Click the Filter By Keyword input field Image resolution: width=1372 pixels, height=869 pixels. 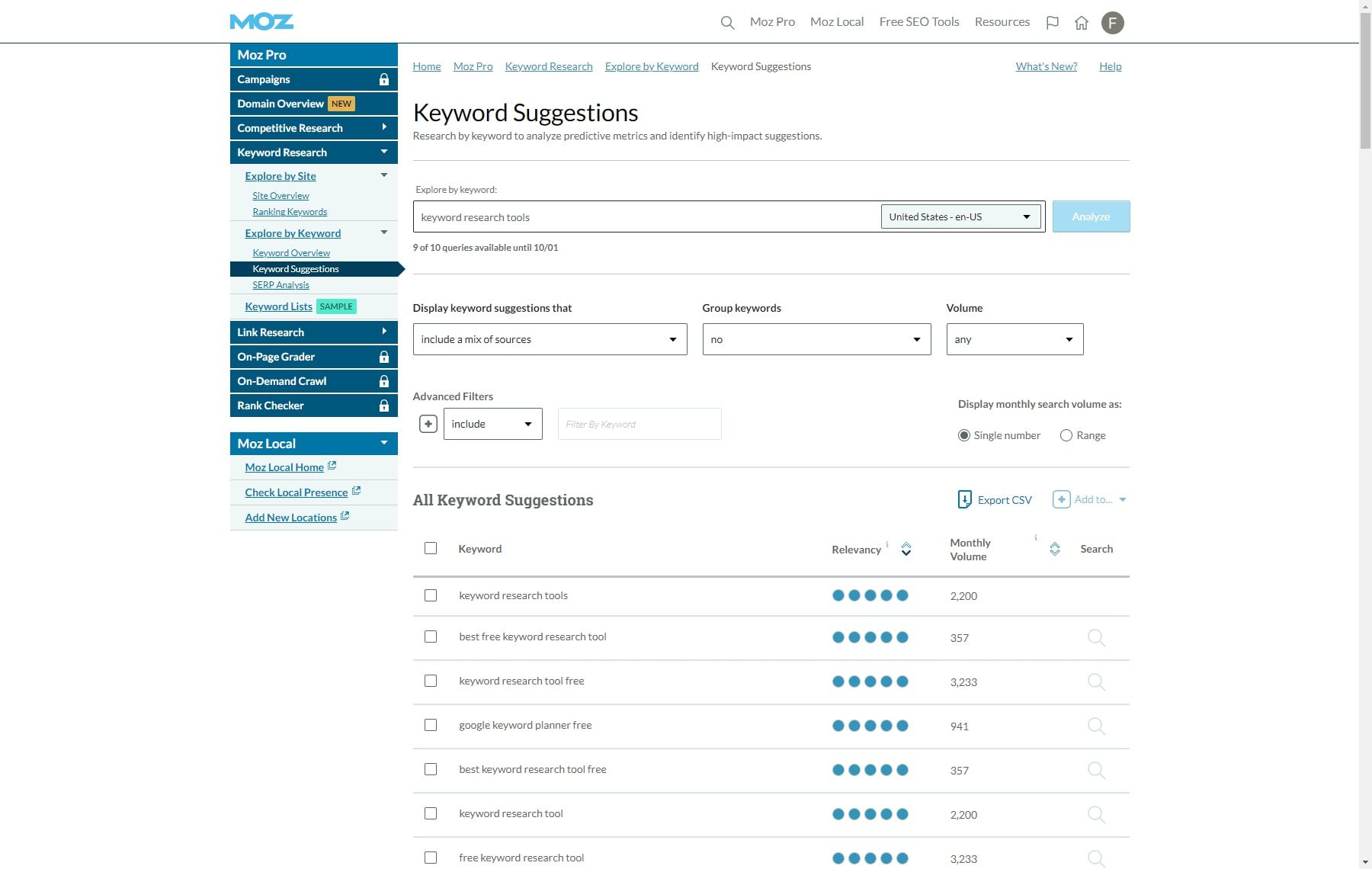click(639, 424)
